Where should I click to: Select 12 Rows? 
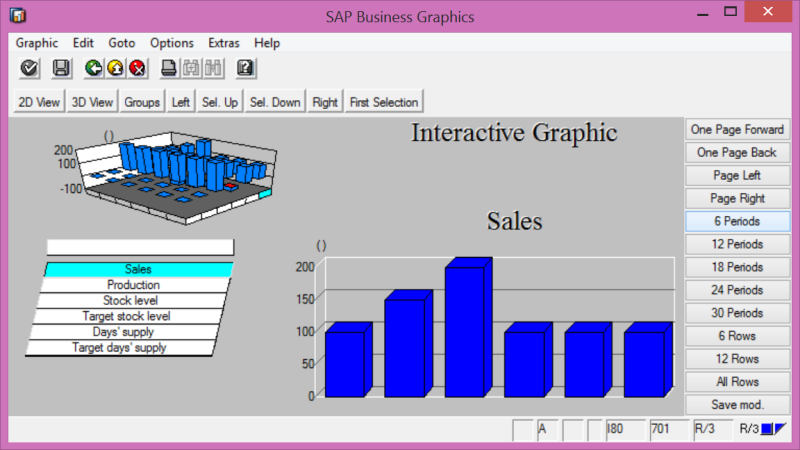(x=737, y=359)
